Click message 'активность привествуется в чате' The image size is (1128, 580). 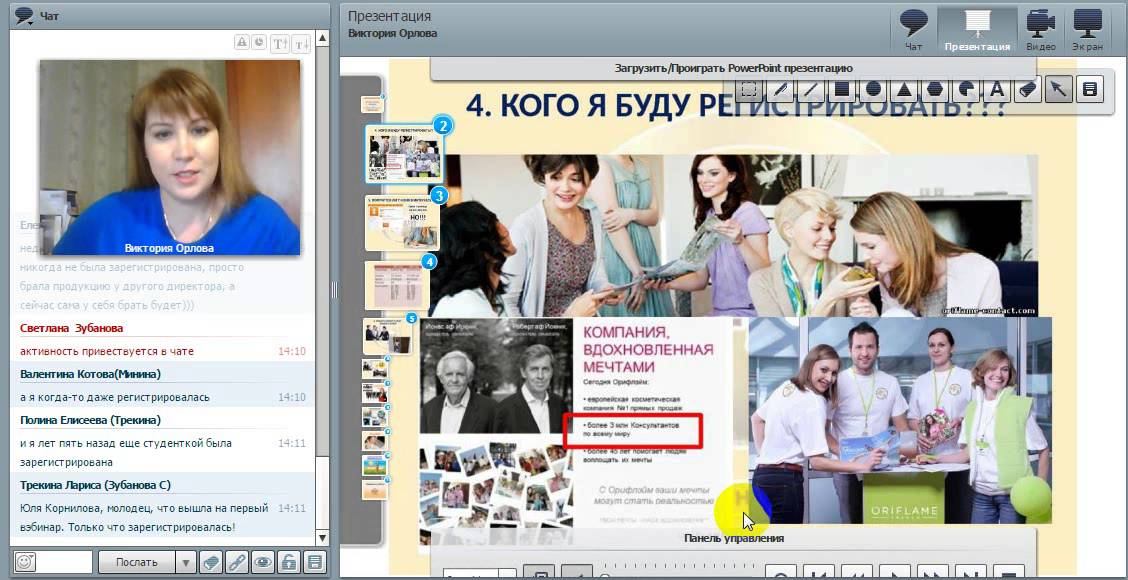(x=106, y=351)
